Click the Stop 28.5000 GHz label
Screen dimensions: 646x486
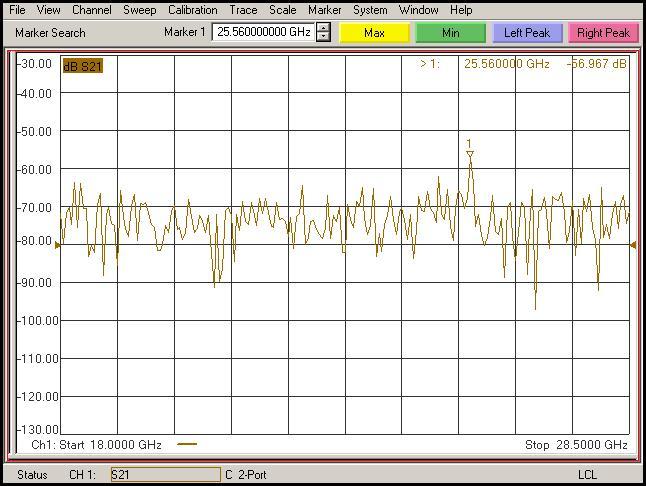pyautogui.click(x=576, y=445)
